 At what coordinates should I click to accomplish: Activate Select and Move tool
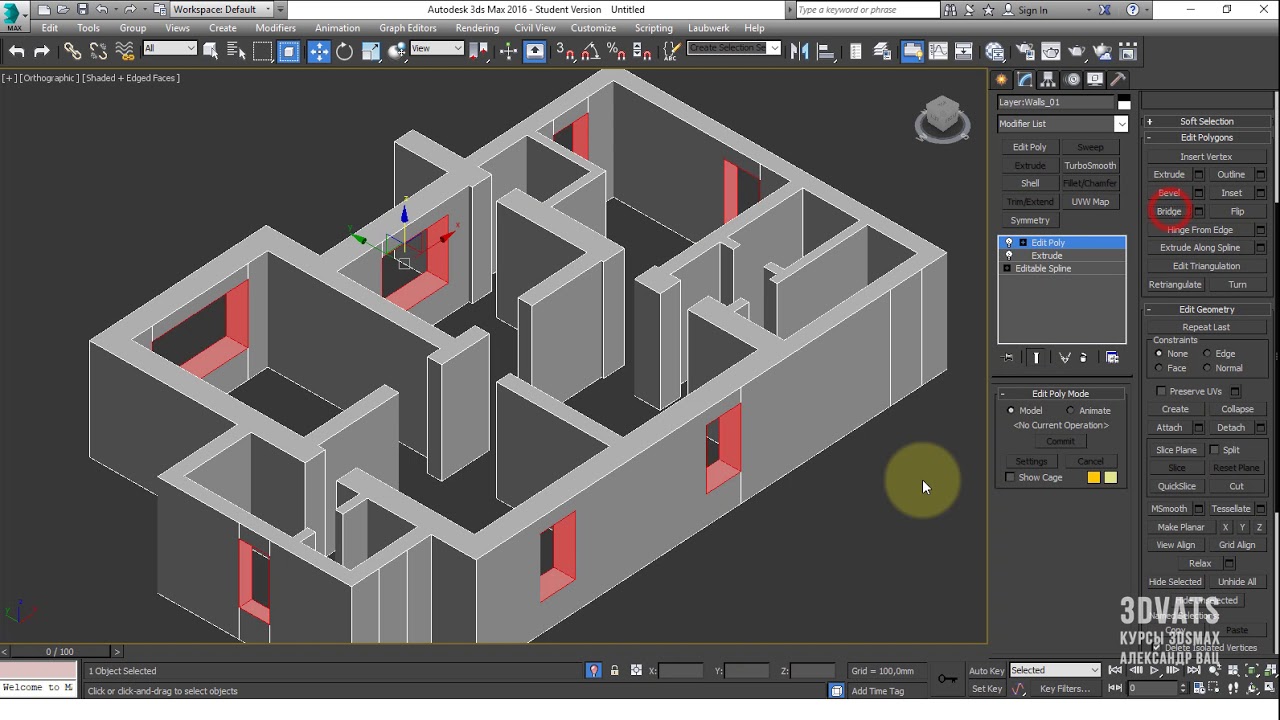[x=318, y=51]
